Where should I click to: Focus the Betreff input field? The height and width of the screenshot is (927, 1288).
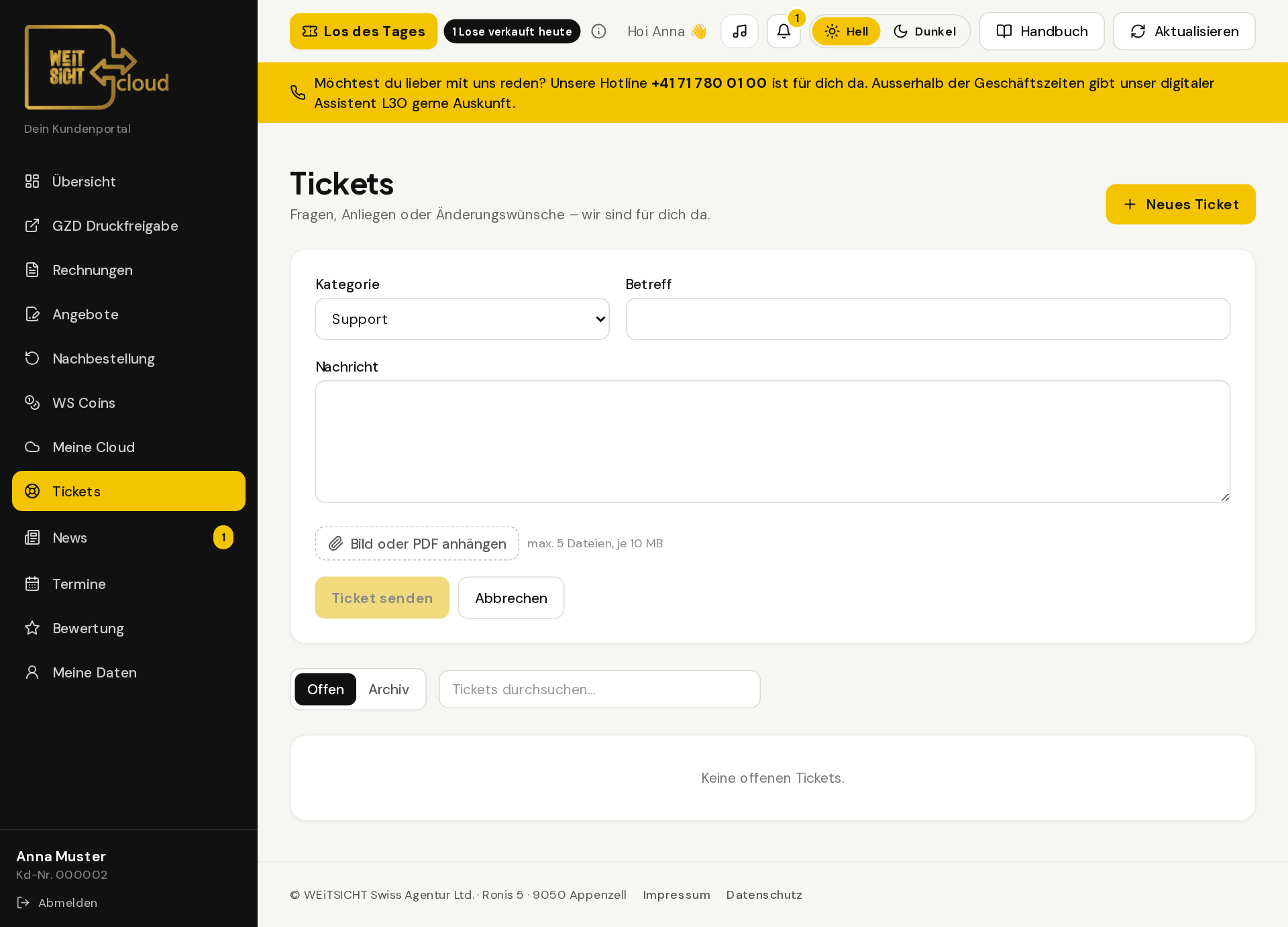(928, 319)
